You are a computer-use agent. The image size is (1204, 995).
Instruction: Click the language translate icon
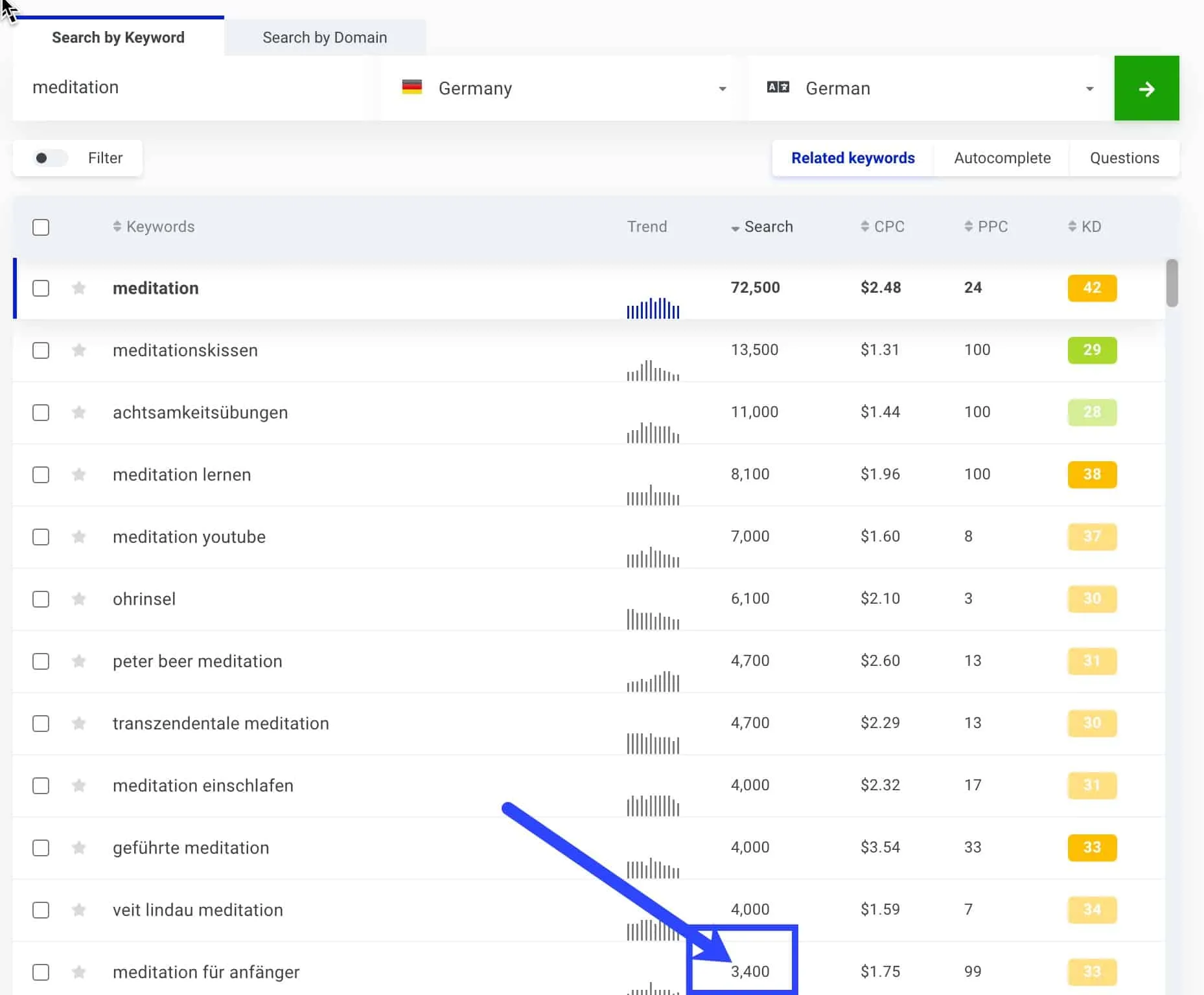[778, 87]
